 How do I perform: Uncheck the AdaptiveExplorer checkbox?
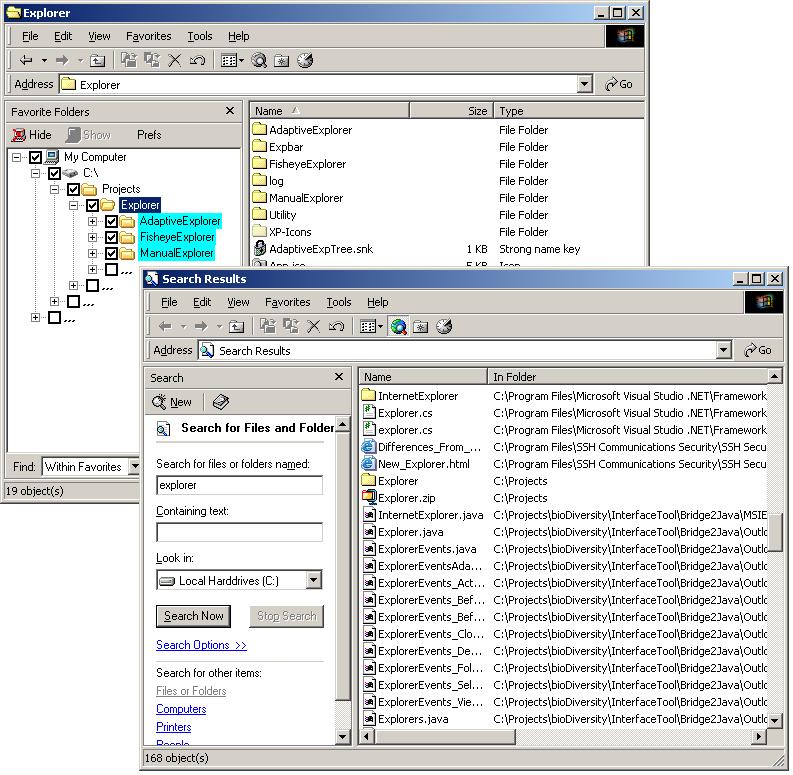111,222
